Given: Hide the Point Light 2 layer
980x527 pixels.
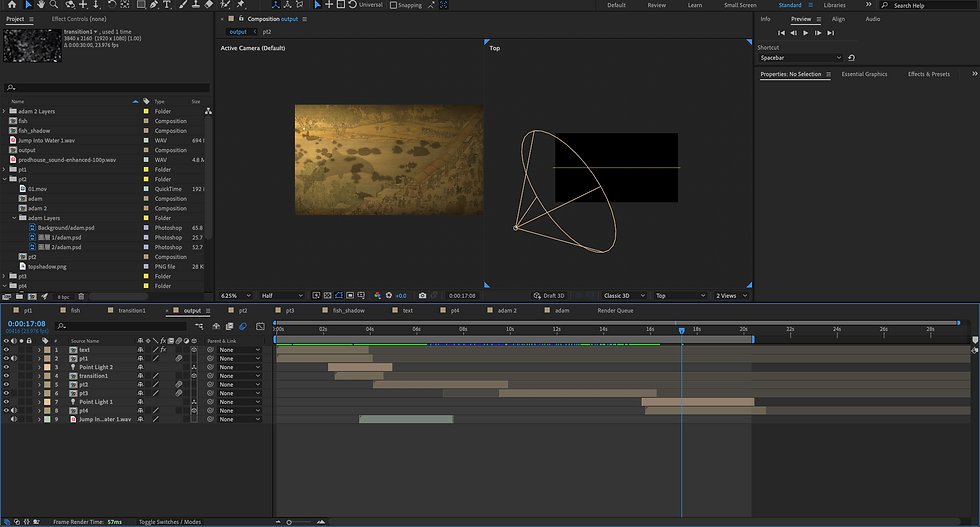Looking at the screenshot, I should click(6, 368).
